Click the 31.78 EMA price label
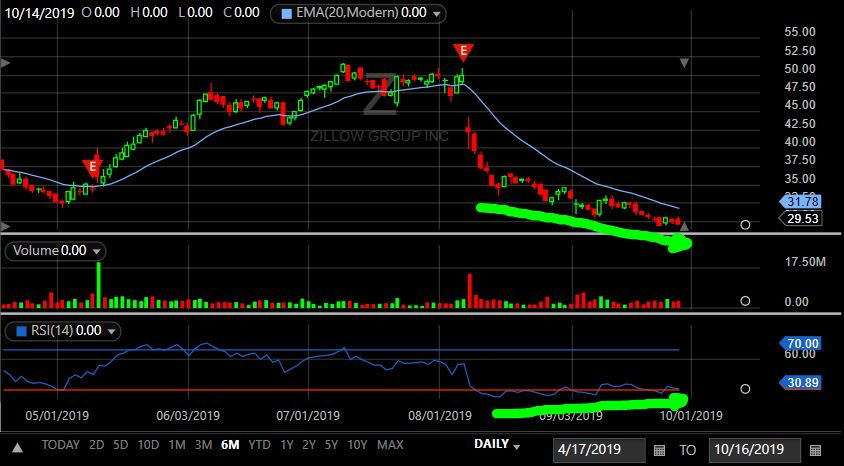 click(x=800, y=202)
